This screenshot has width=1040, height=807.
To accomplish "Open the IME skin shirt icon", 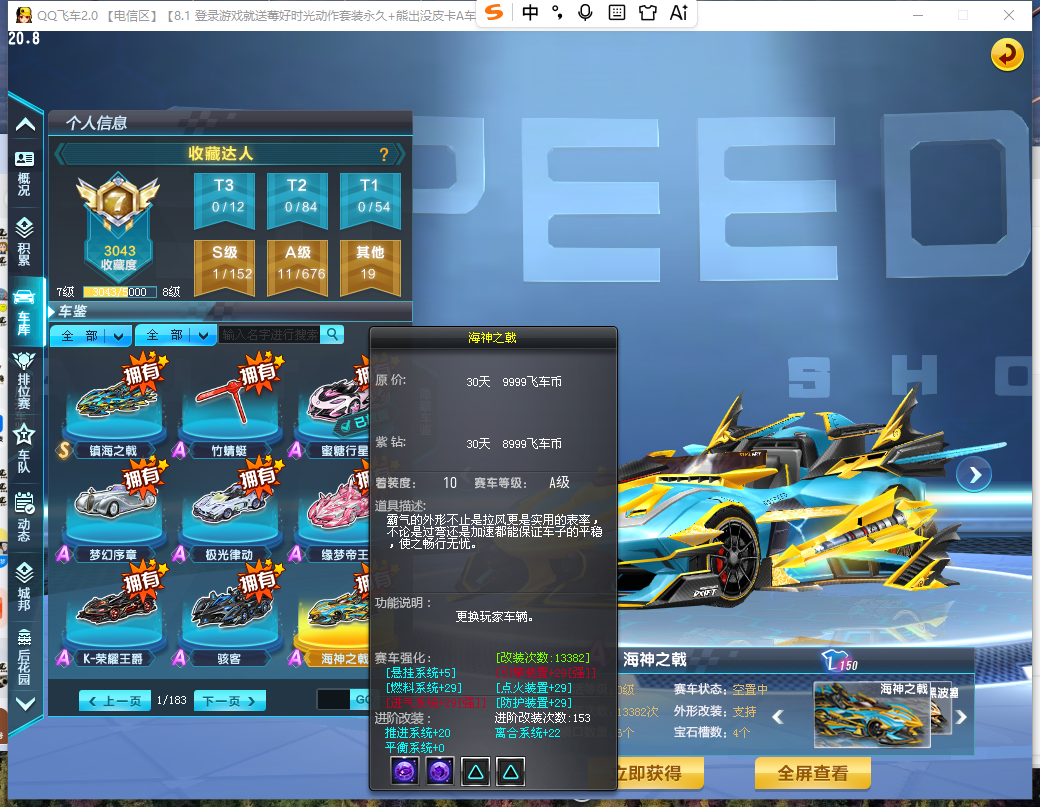I will (648, 13).
